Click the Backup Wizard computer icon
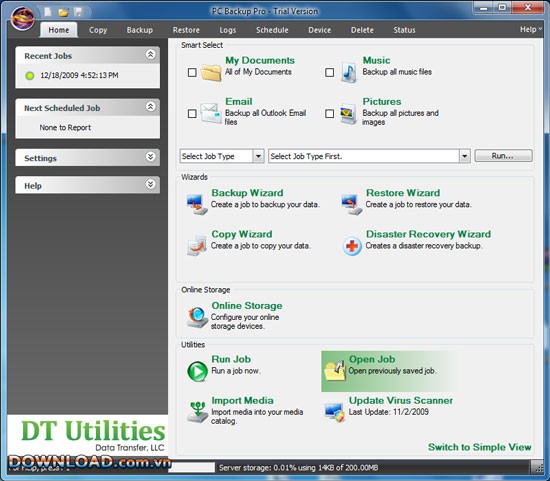Screen dimensions: 550x481 tap(196, 204)
